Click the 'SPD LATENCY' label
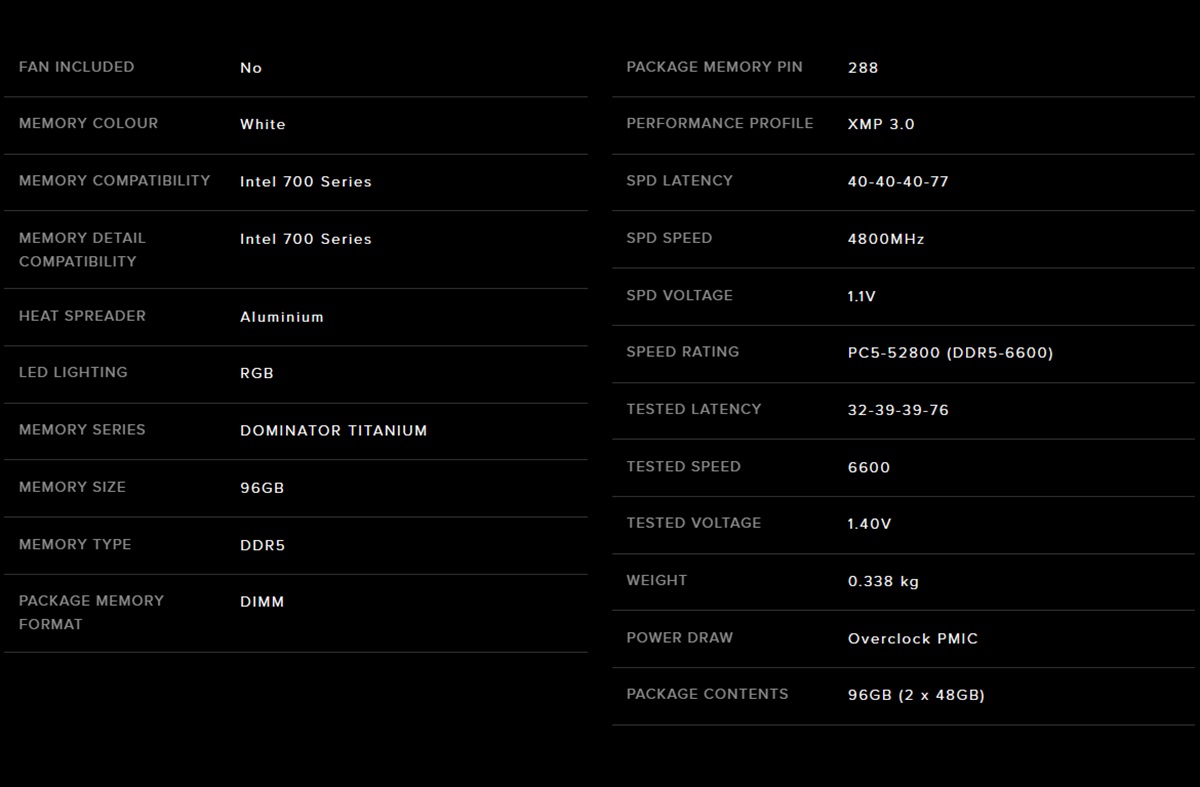The height and width of the screenshot is (787, 1200). [680, 180]
